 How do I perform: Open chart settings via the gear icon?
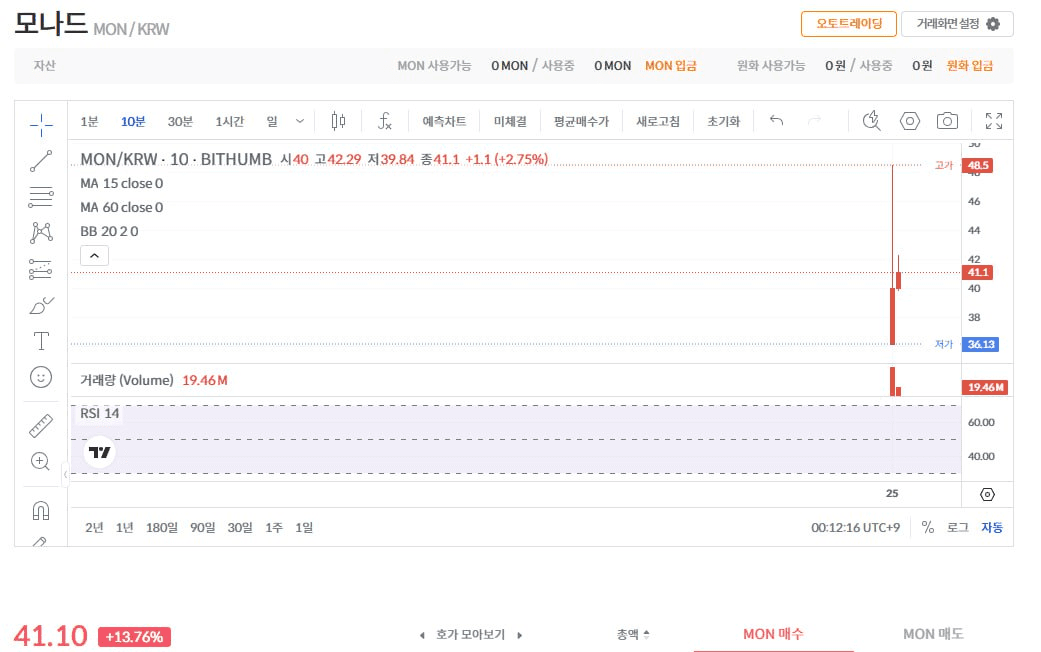(x=909, y=121)
